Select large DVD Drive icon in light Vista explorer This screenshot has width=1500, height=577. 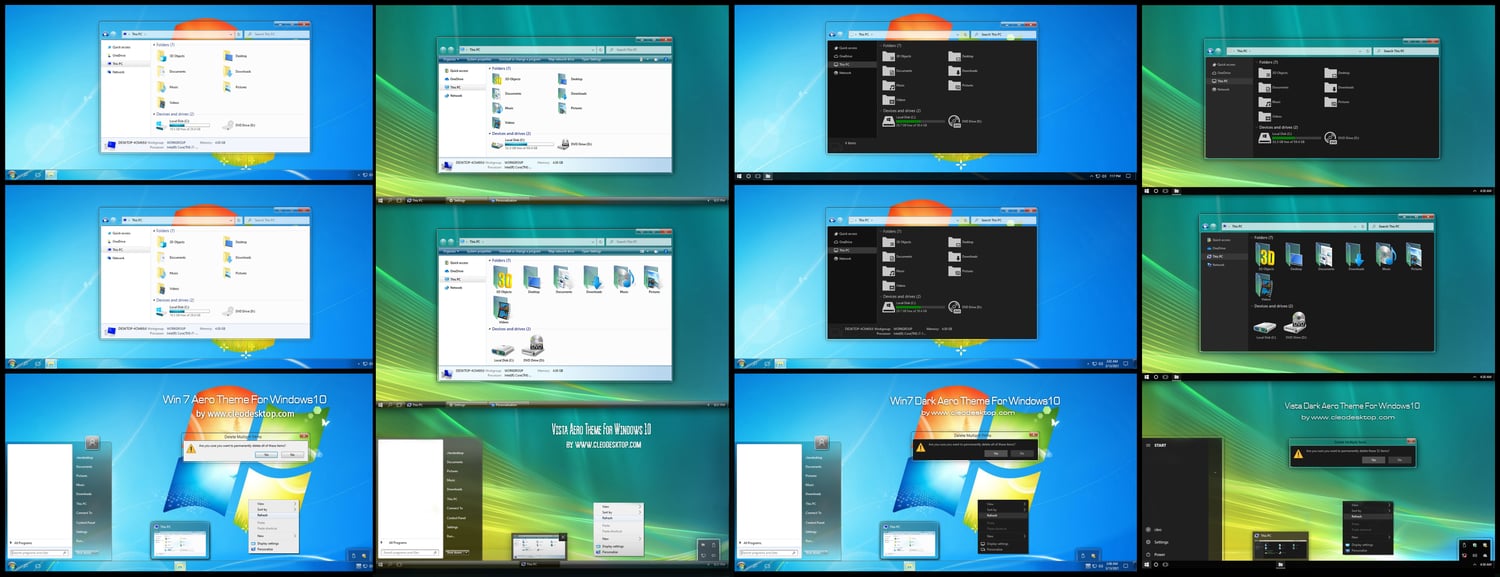tap(534, 346)
